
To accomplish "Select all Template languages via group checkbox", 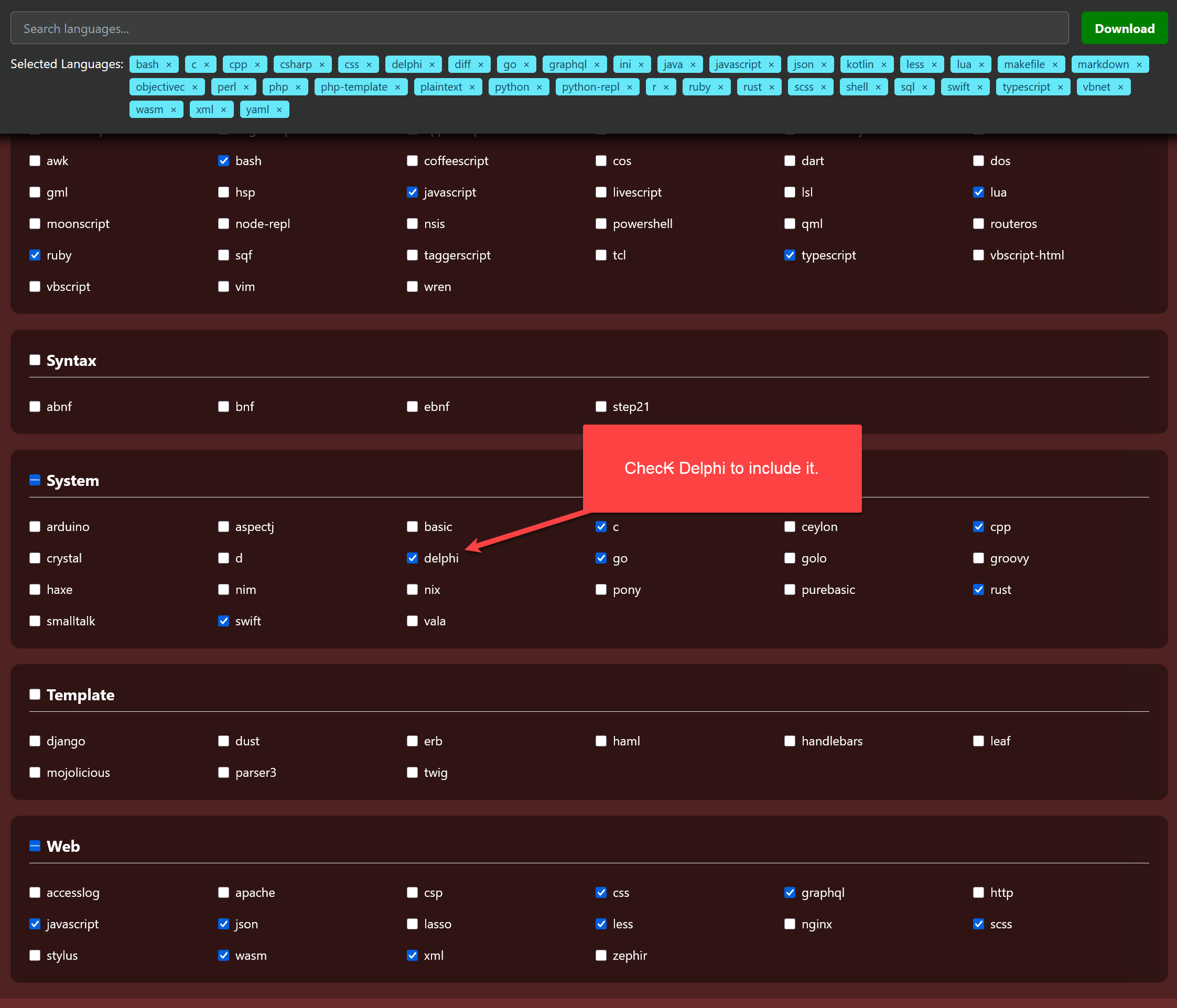I will tap(35, 695).
